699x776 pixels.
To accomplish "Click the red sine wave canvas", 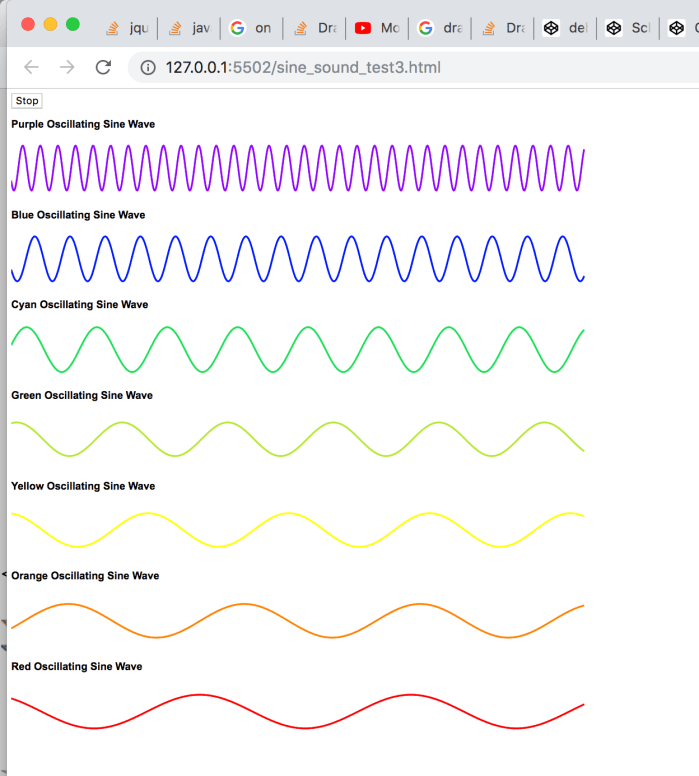I will (x=297, y=710).
